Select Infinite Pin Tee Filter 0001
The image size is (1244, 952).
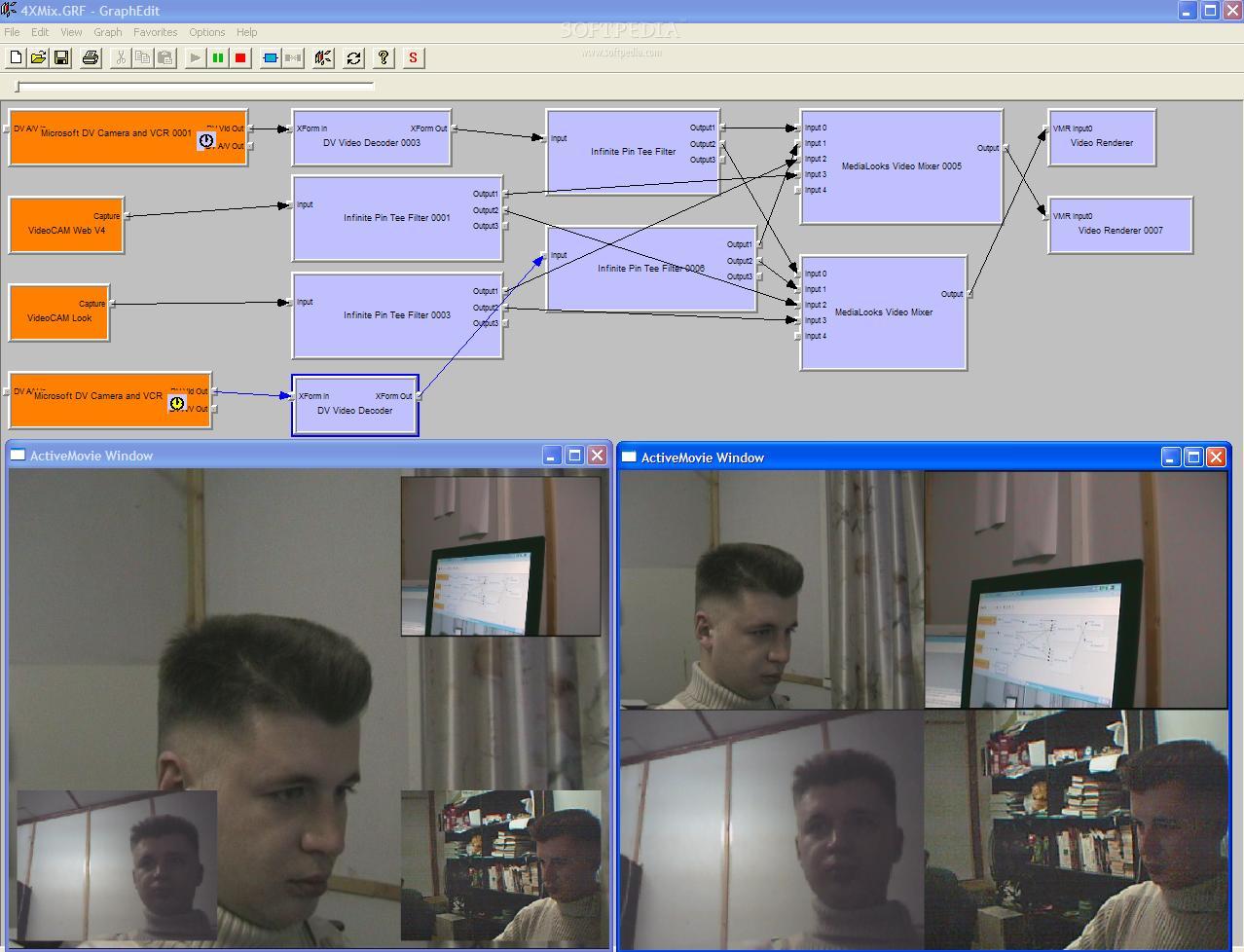pyautogui.click(x=397, y=218)
